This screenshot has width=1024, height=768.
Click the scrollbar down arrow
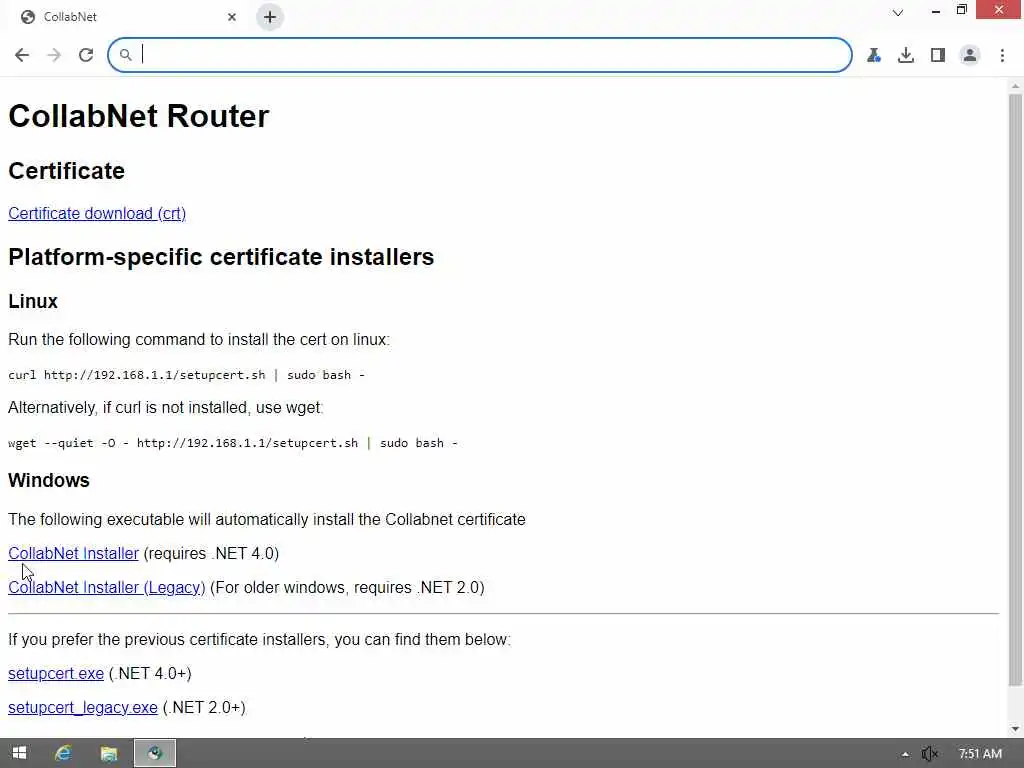point(1015,729)
